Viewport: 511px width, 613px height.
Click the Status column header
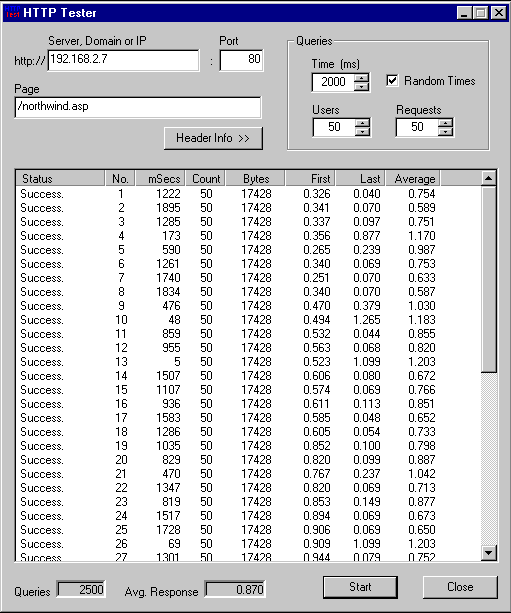click(x=61, y=179)
